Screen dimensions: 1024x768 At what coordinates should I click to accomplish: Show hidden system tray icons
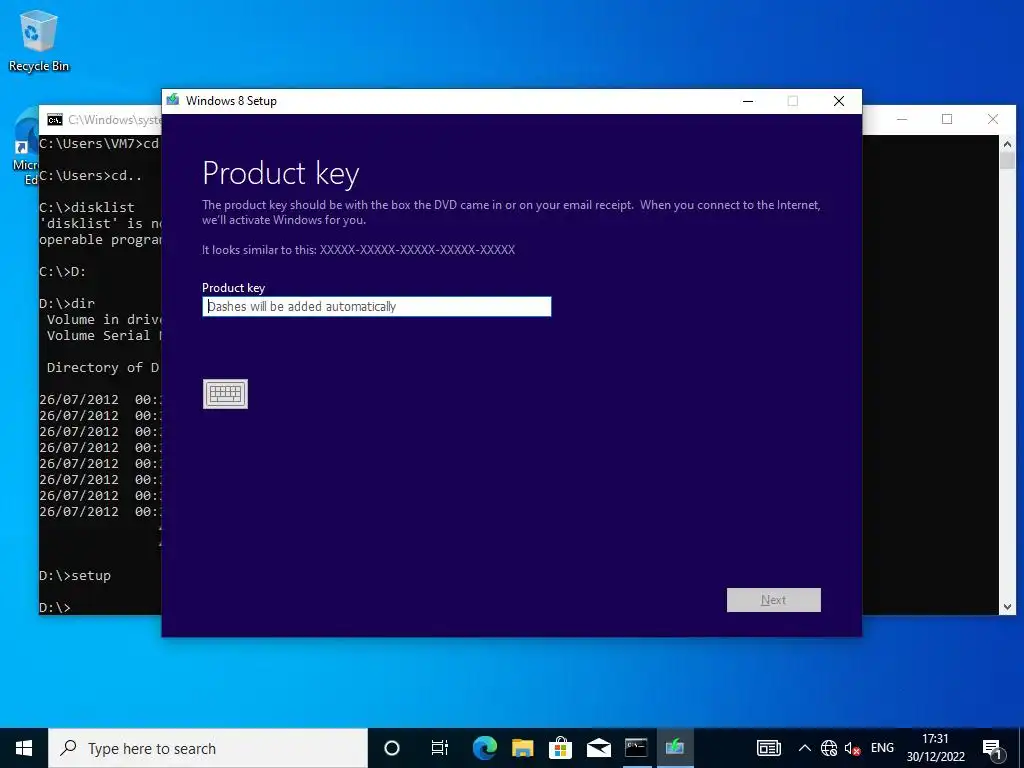click(x=805, y=748)
